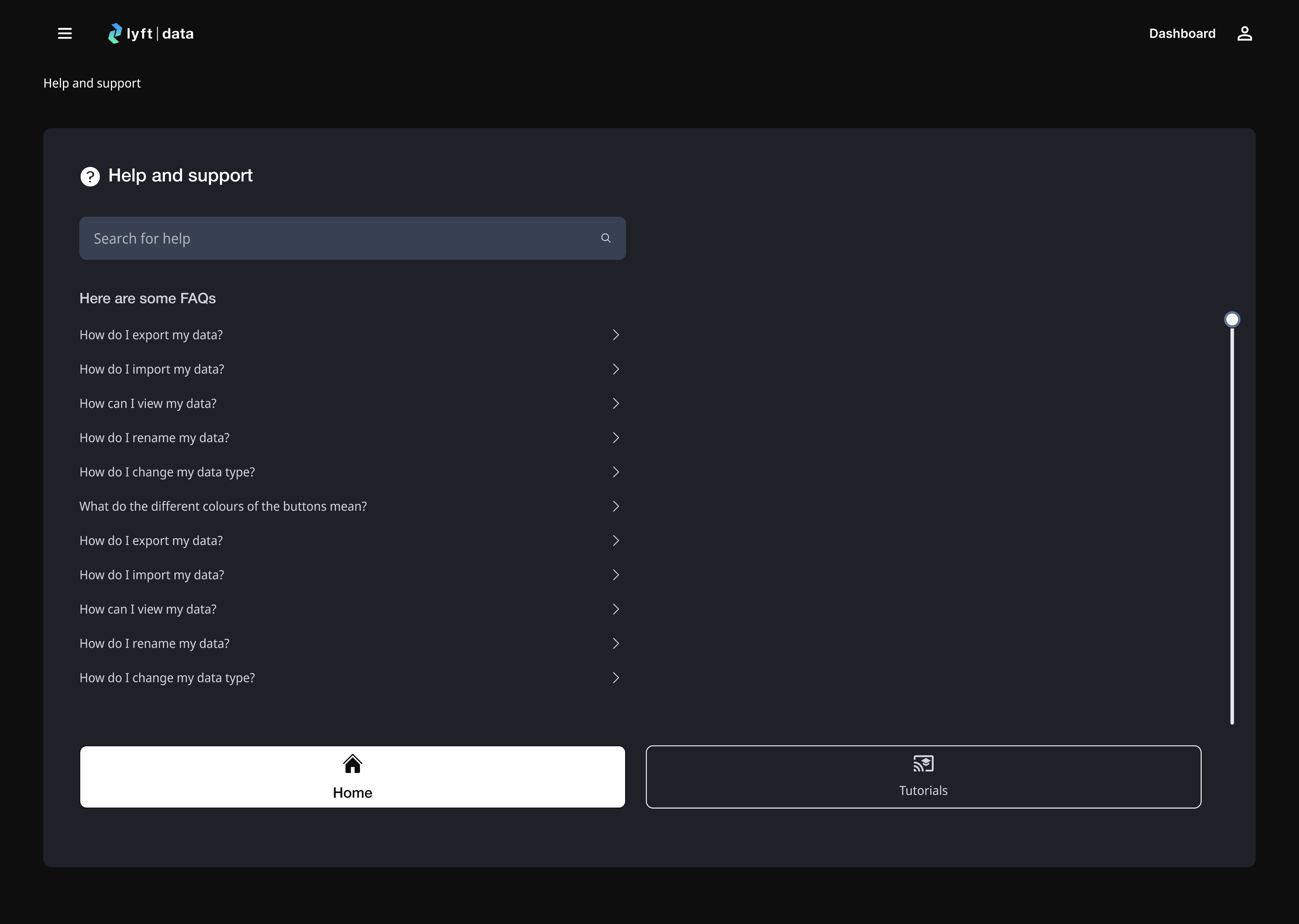Expand second "How do I export my data?" chevron
This screenshot has width=1299, height=924.
coord(615,541)
